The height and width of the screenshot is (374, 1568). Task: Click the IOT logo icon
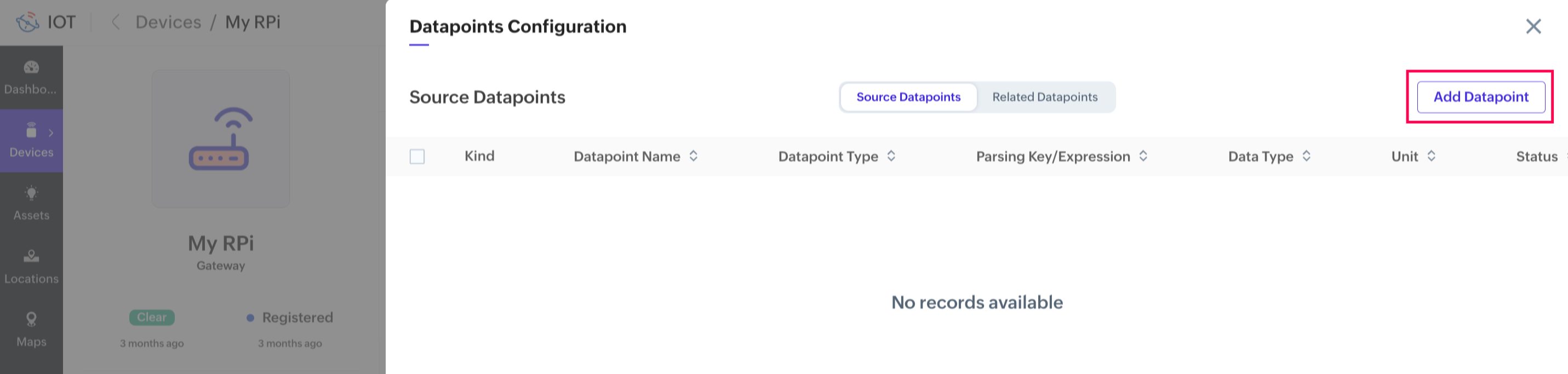[x=27, y=22]
